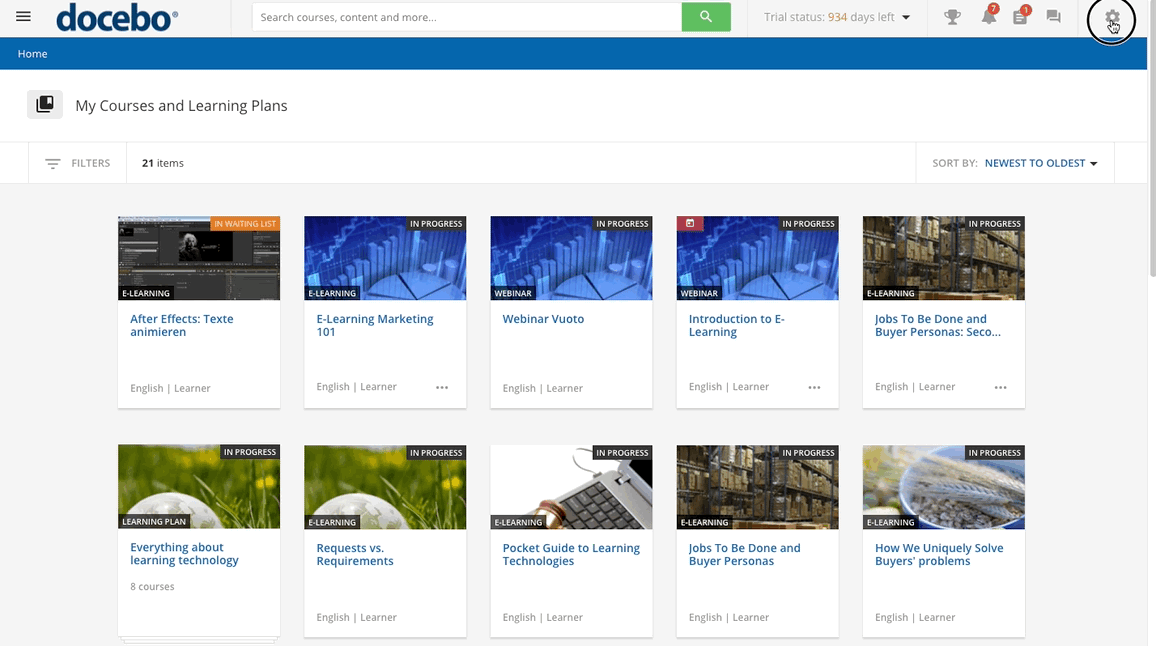Open the Sort By Newest to Oldest dropdown
The image size is (1156, 646).
coord(1041,163)
